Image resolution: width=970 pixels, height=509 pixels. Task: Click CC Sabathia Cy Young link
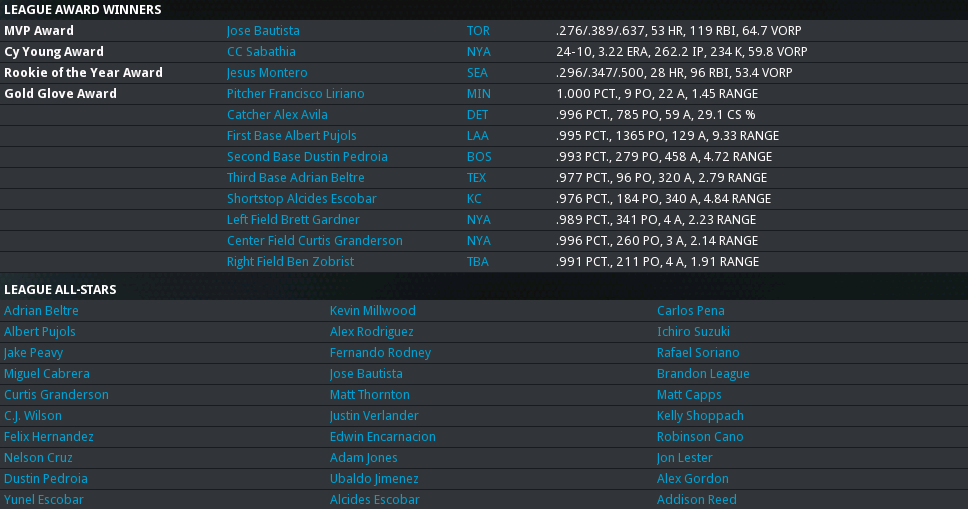[x=261, y=52]
